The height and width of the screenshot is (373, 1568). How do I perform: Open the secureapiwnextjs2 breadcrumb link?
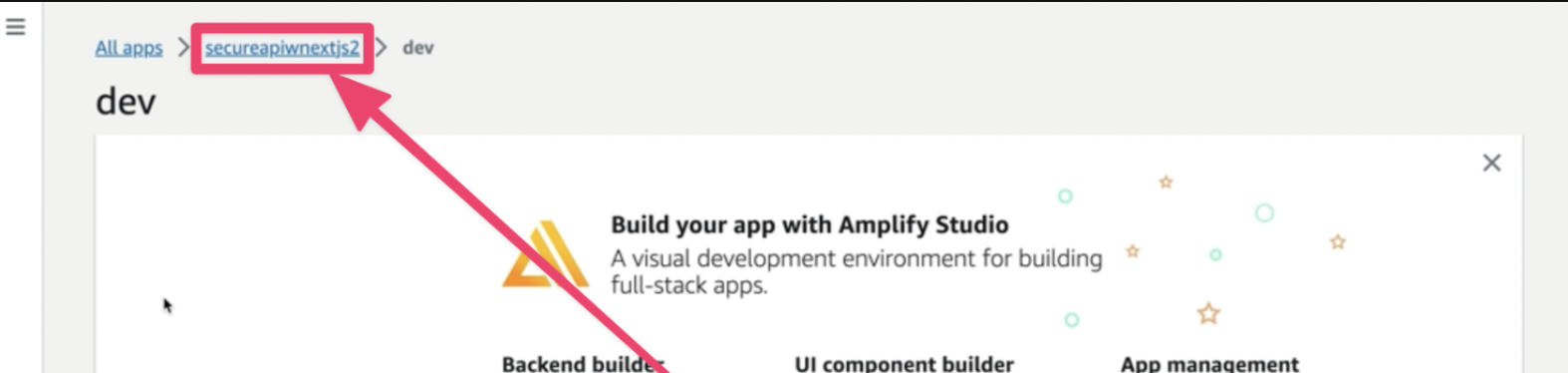coord(282,48)
